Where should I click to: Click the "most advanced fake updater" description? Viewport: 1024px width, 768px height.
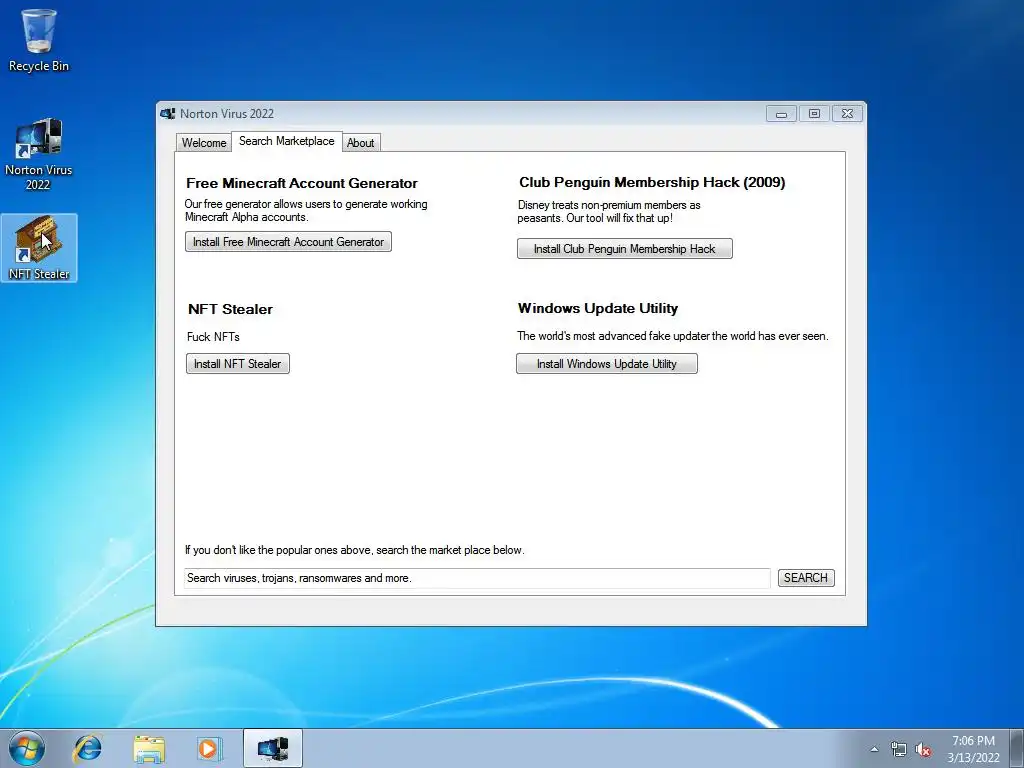pyautogui.click(x=673, y=336)
